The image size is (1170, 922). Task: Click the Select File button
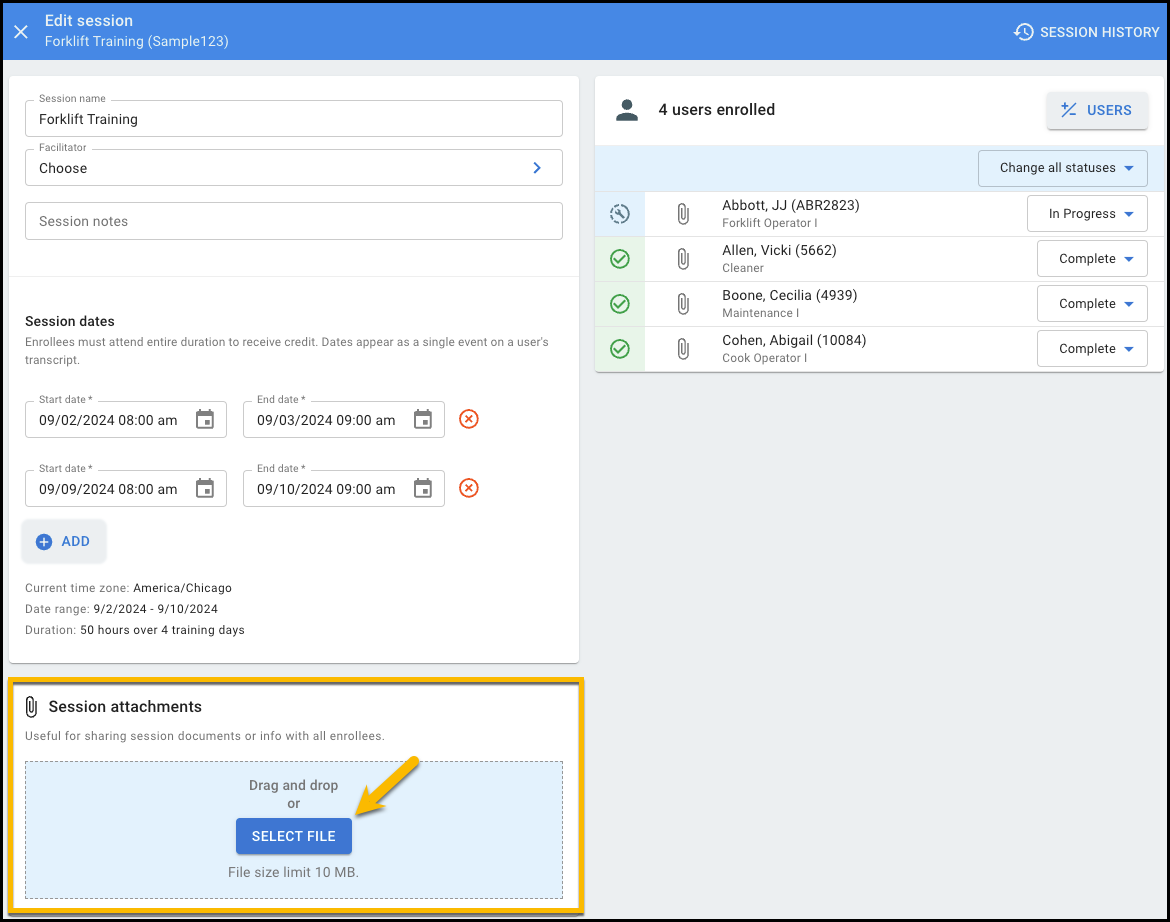pos(294,836)
